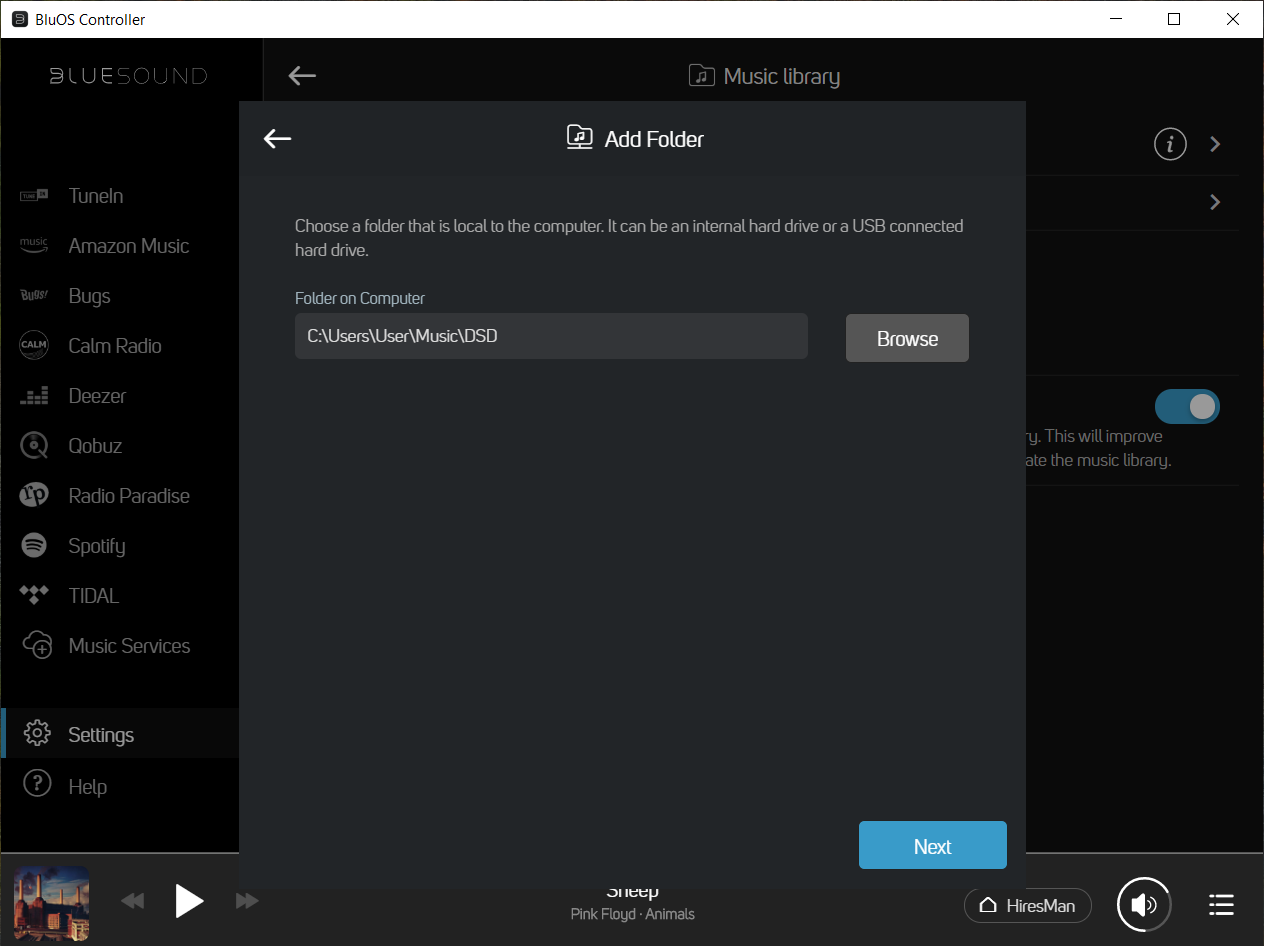The width and height of the screenshot is (1264, 946).
Task: Open the play queue list icon
Action: [x=1221, y=905]
